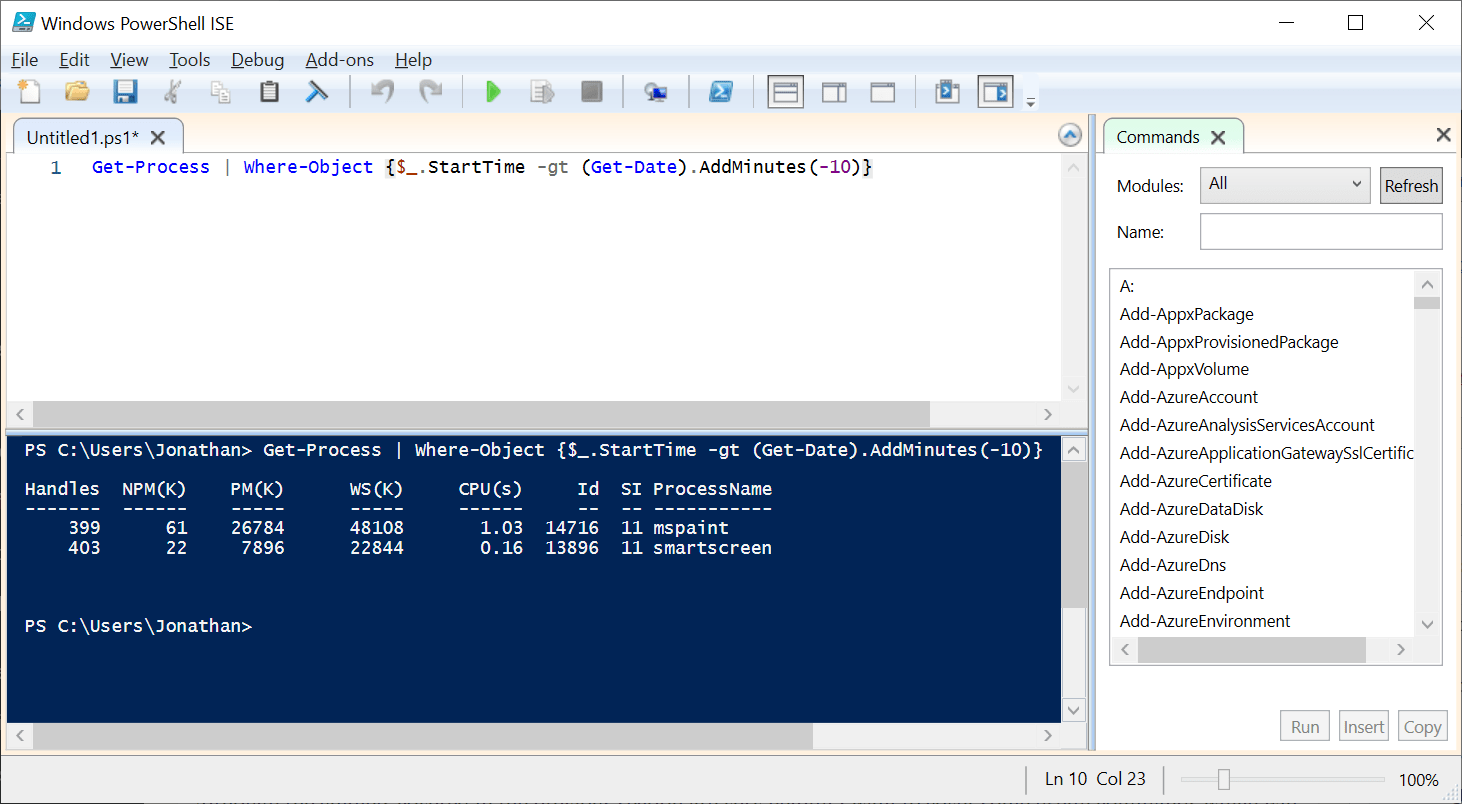Click the commands list horizontal scrollbar right arrow

pyautogui.click(x=1401, y=650)
